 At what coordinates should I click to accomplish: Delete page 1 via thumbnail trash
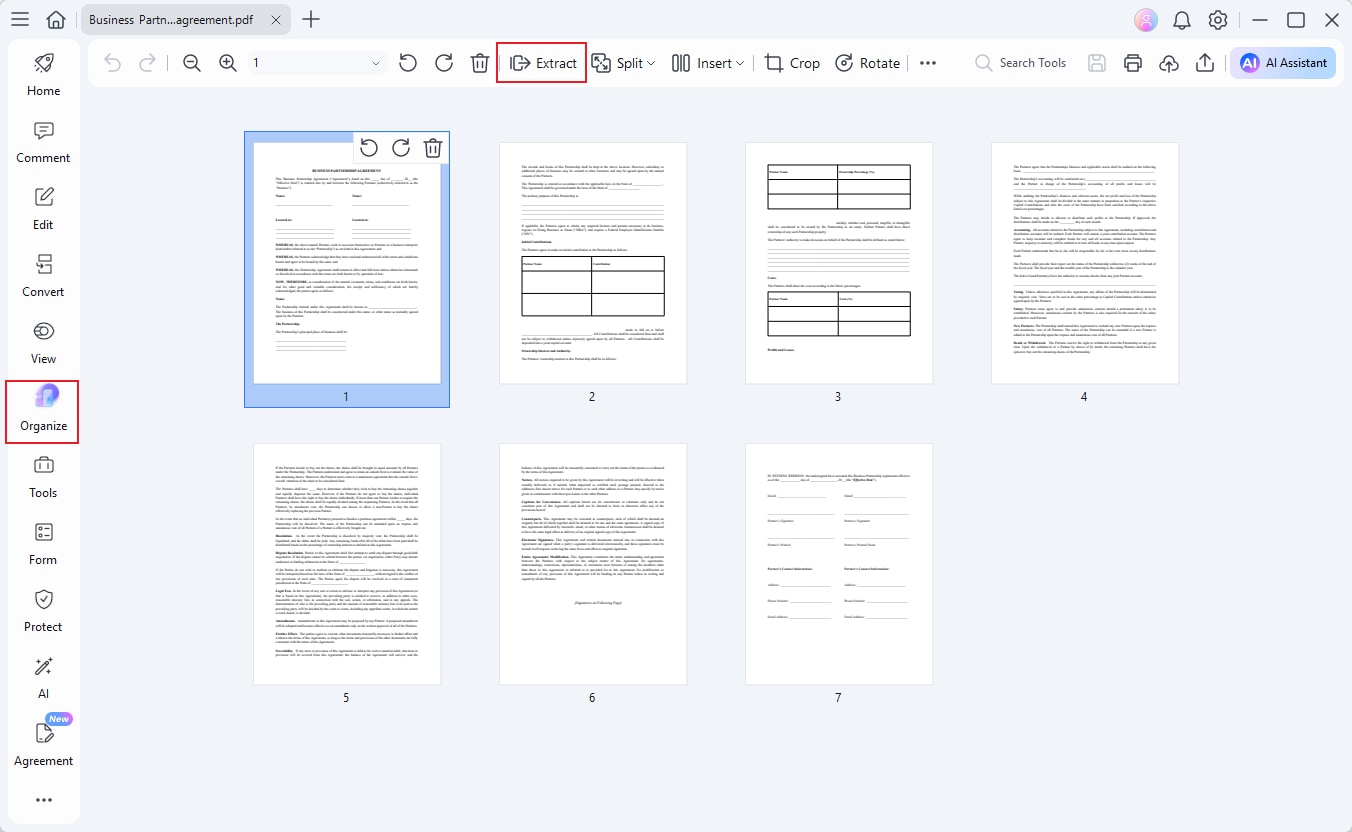[433, 148]
